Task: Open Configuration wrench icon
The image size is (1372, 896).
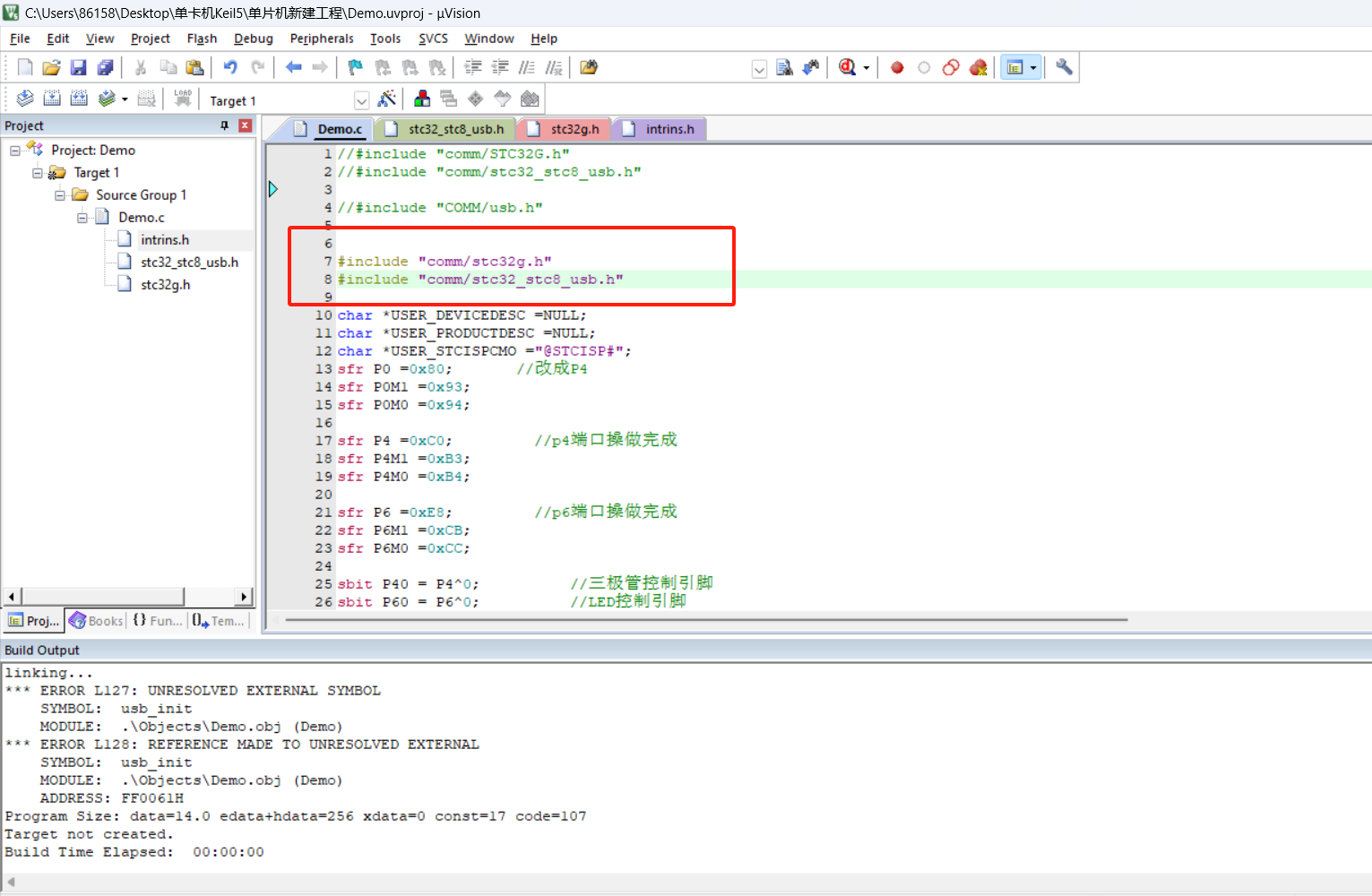Action: point(1064,67)
